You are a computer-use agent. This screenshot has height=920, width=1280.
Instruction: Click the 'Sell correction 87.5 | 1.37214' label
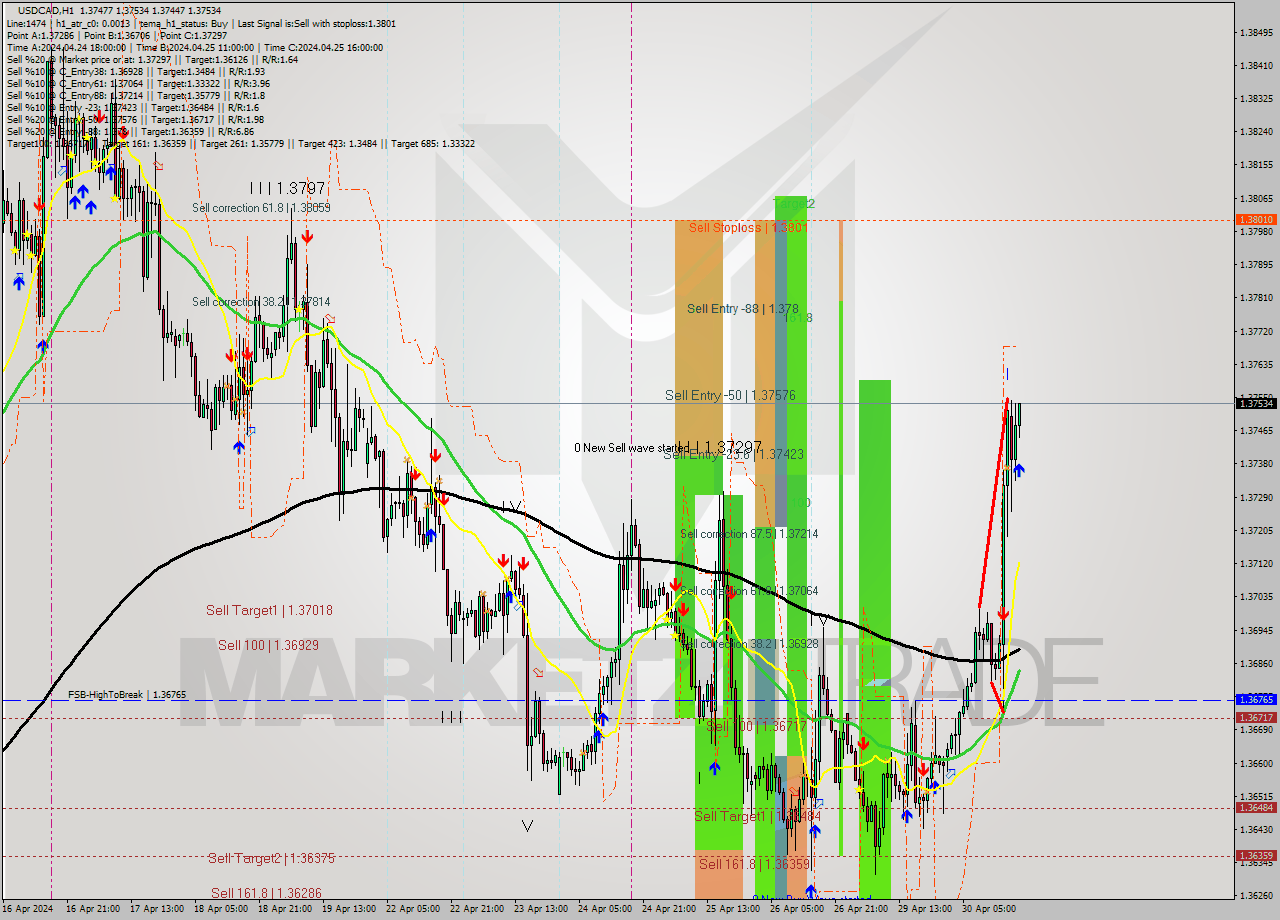tap(749, 534)
